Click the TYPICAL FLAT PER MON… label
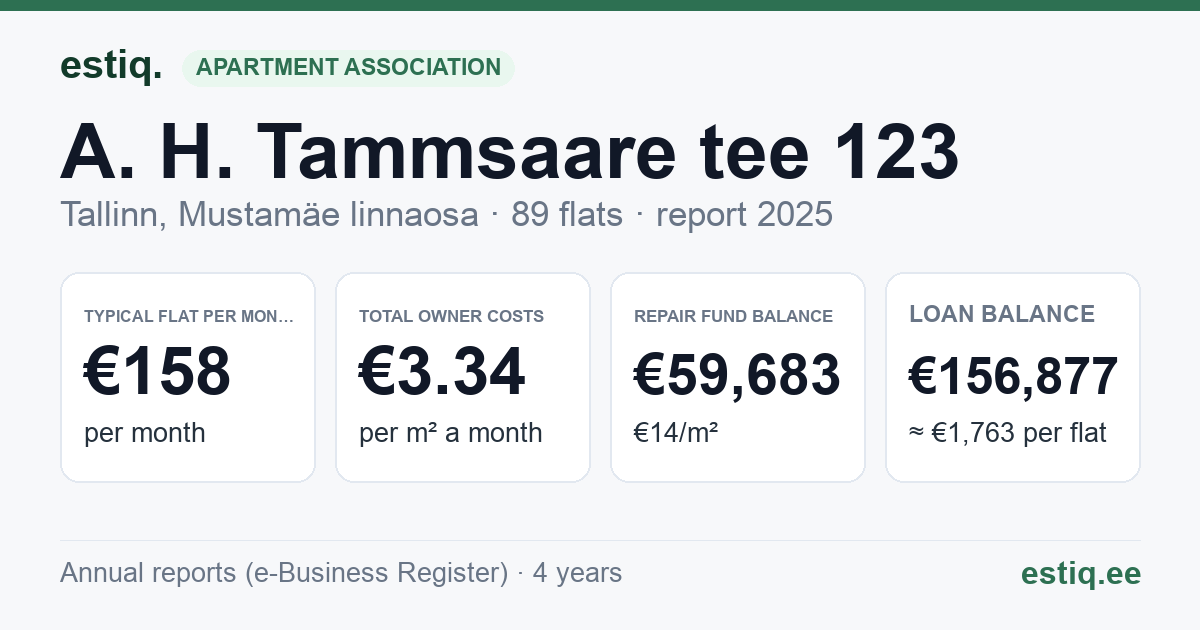 coord(190,316)
